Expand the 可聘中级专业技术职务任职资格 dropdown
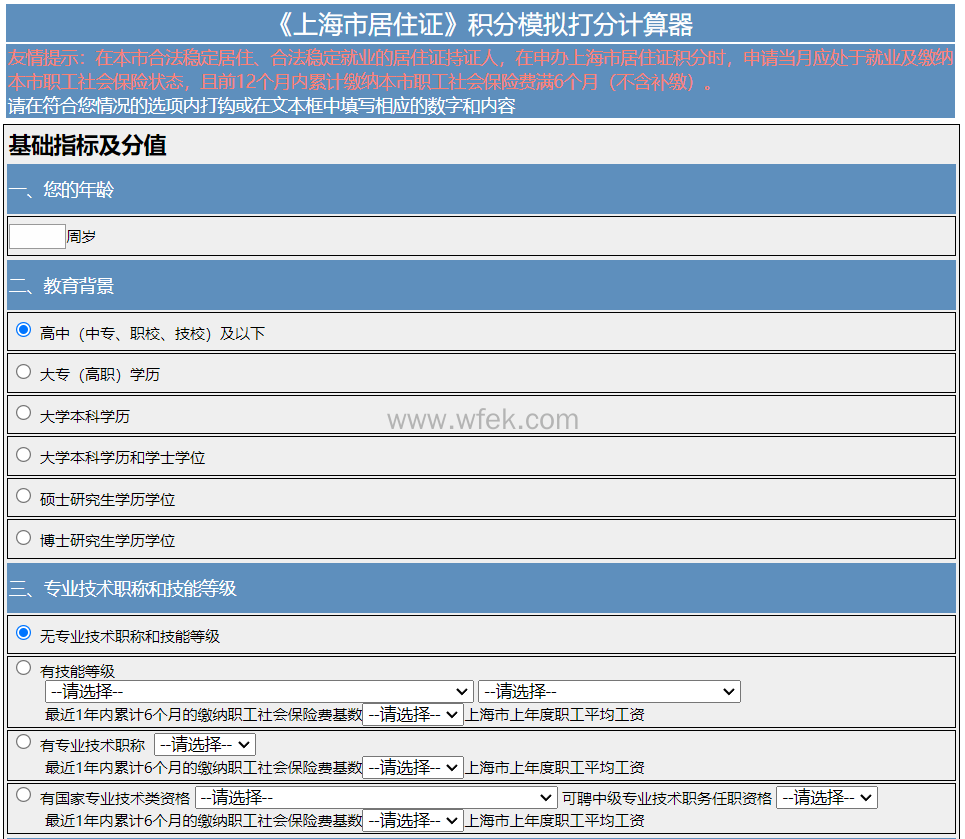The height and width of the screenshot is (839, 965). (x=827, y=798)
